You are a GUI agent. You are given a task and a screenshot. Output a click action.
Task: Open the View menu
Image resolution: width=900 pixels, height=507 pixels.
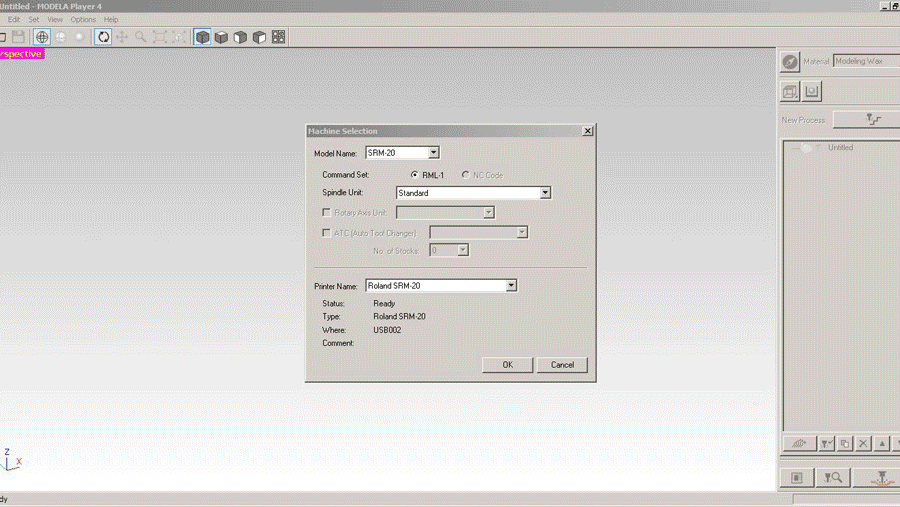pos(55,20)
